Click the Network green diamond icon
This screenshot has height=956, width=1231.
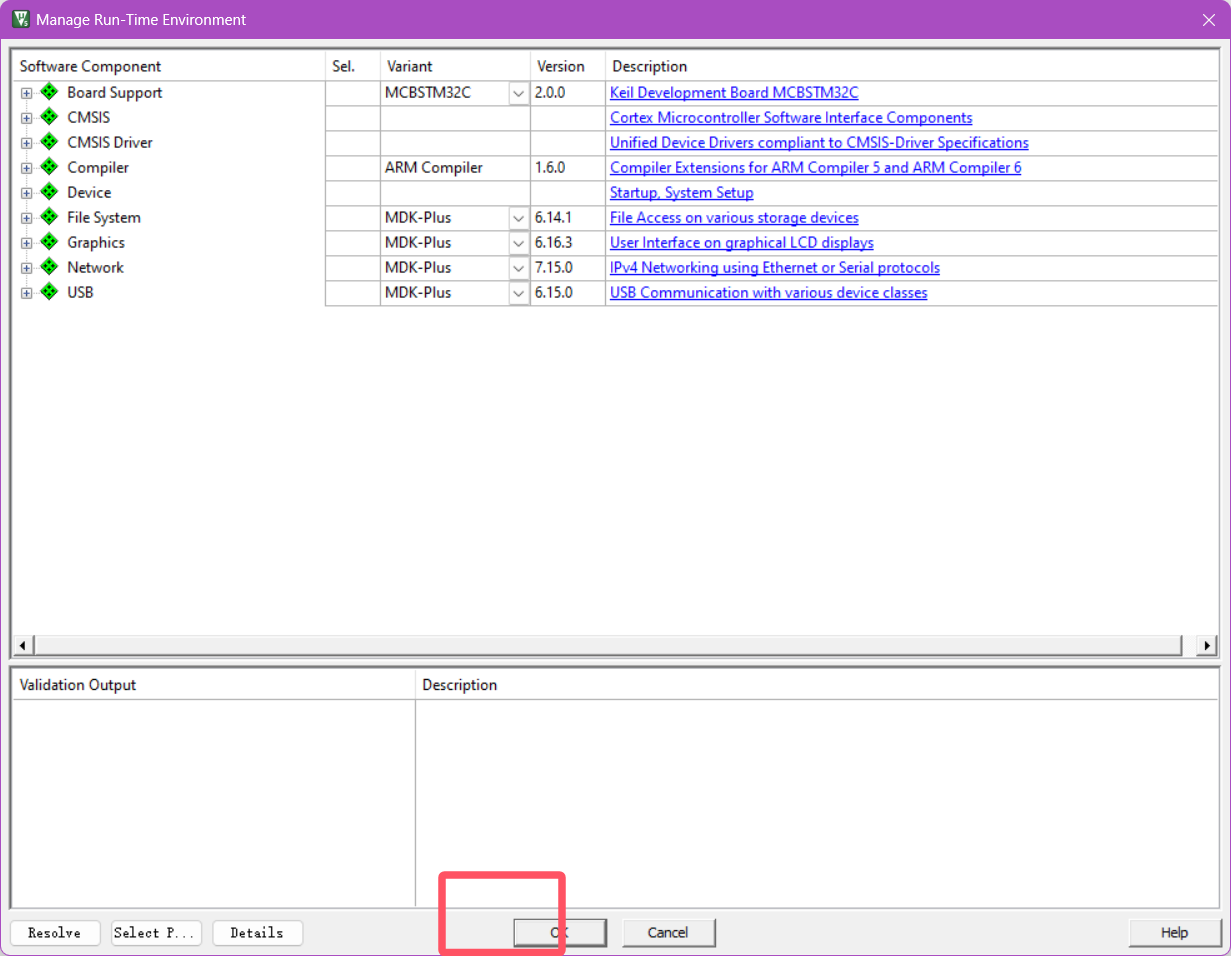coord(49,267)
